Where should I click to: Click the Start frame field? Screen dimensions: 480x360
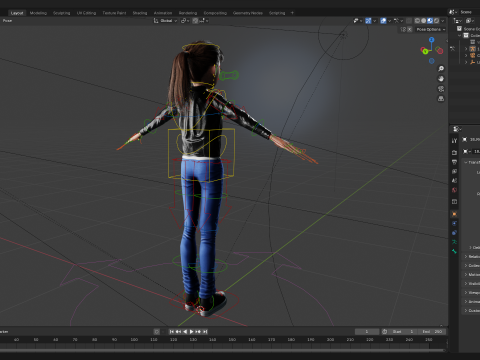click(403, 332)
